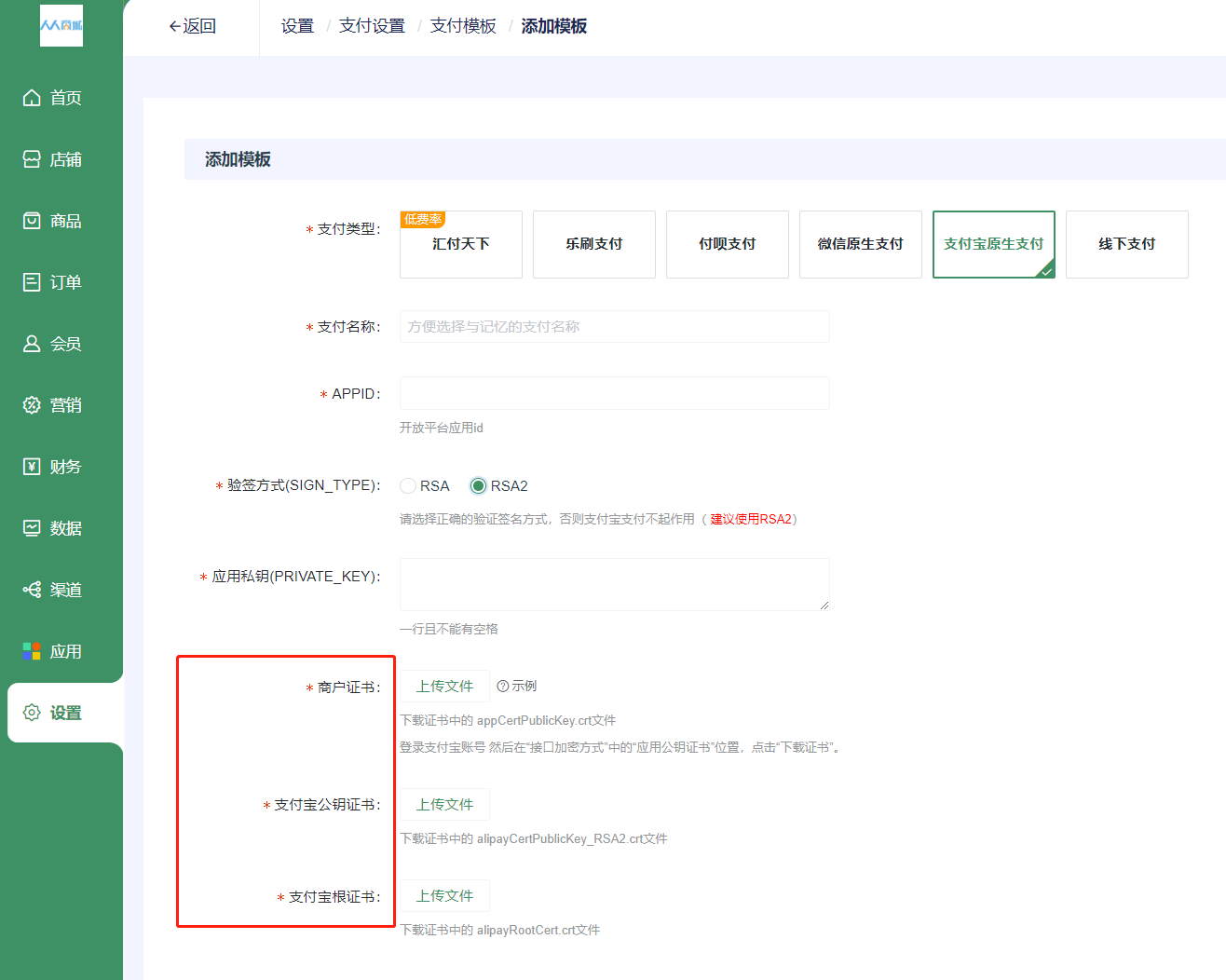Open the 首页 home icon in sidebar
1226x980 pixels.
point(32,98)
